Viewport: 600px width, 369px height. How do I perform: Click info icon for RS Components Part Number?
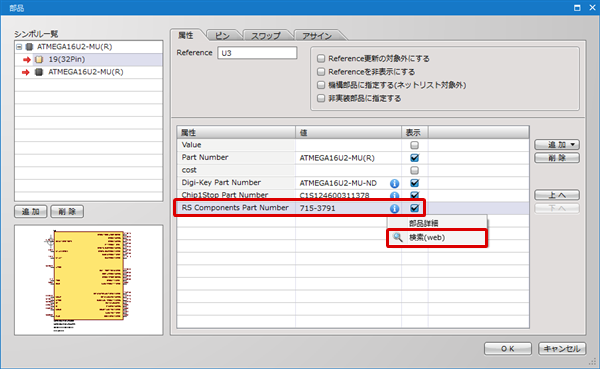pyautogui.click(x=395, y=209)
